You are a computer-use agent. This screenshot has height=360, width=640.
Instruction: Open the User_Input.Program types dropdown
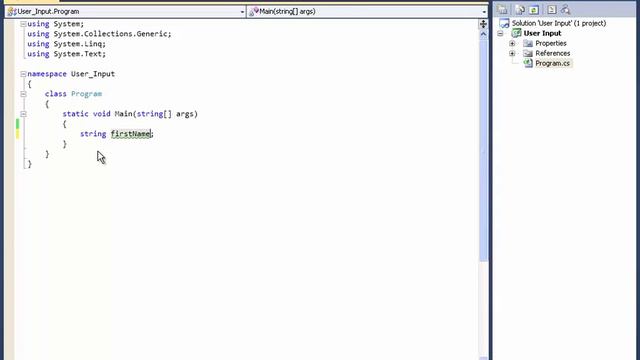[x=242, y=12]
